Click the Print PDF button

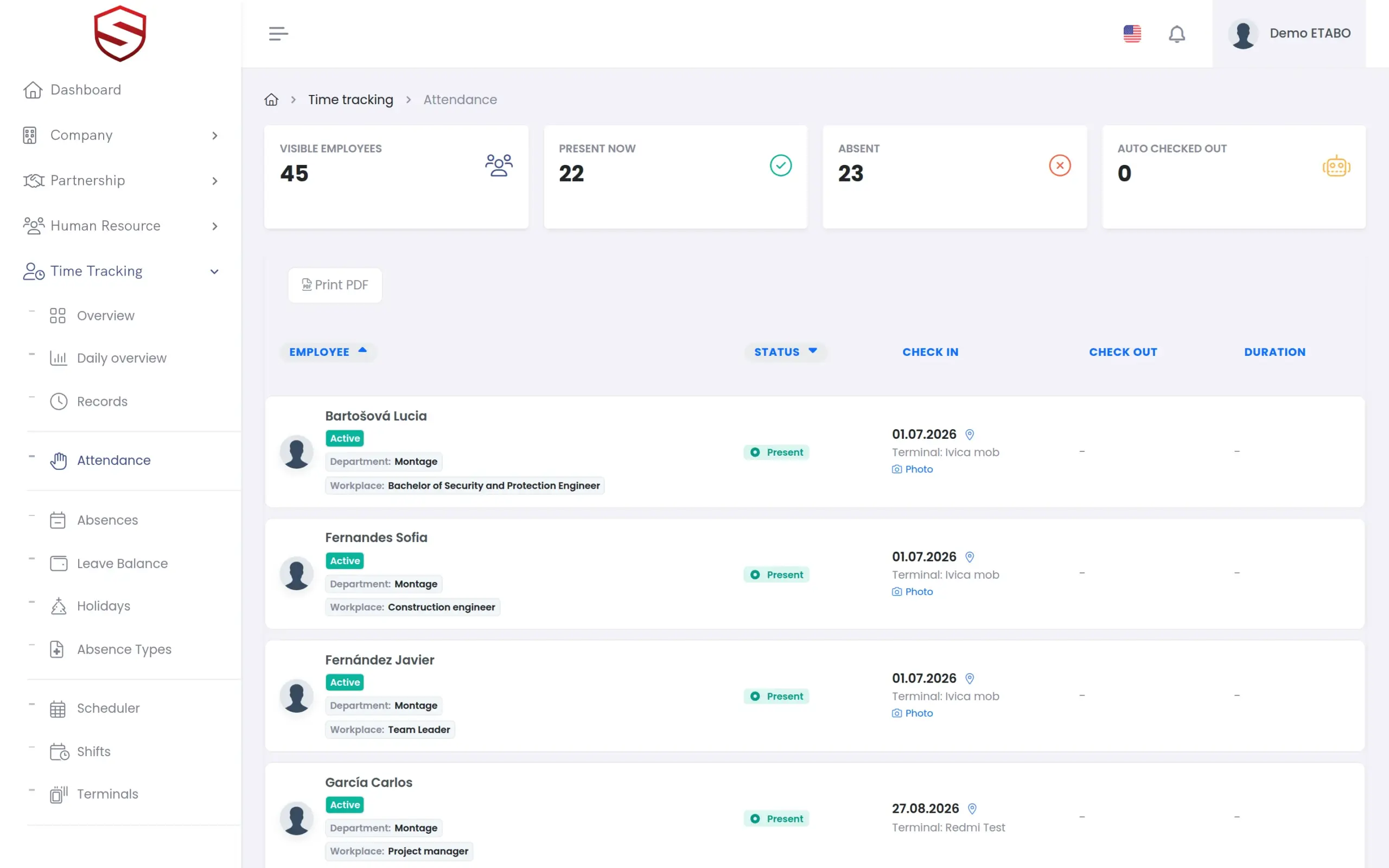click(x=335, y=285)
